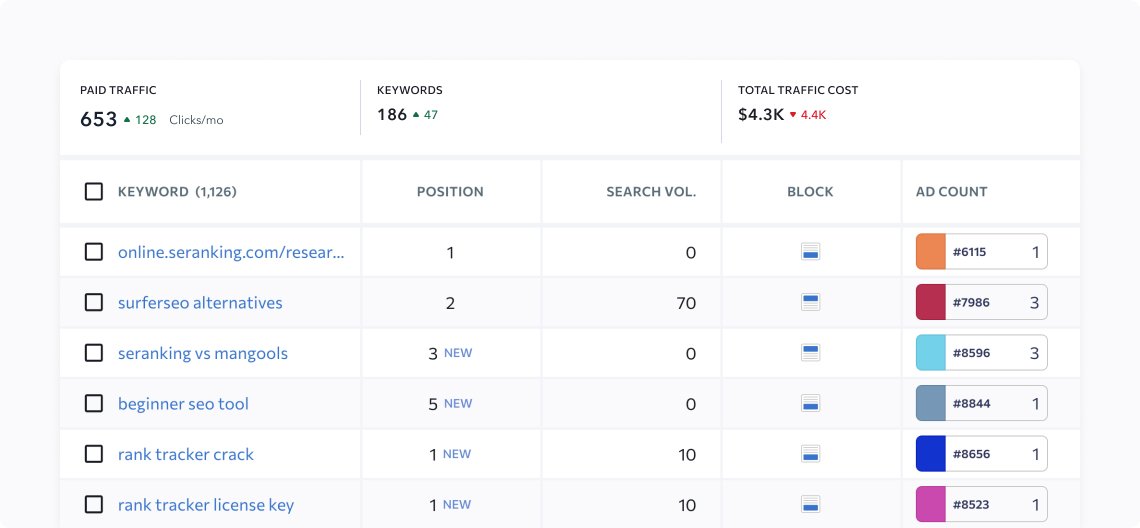Check the online.seranking.com keyword row checkbox
The height and width of the screenshot is (528, 1140).
pyautogui.click(x=94, y=252)
